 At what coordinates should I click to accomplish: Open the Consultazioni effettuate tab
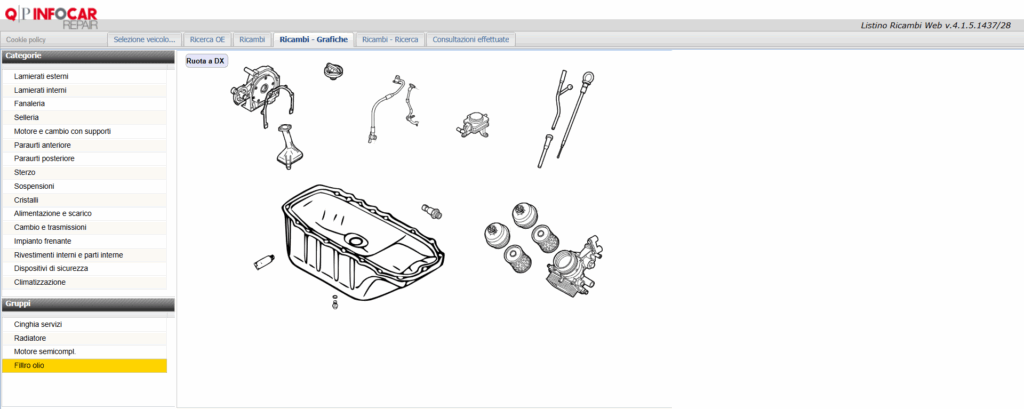pyautogui.click(x=470, y=40)
